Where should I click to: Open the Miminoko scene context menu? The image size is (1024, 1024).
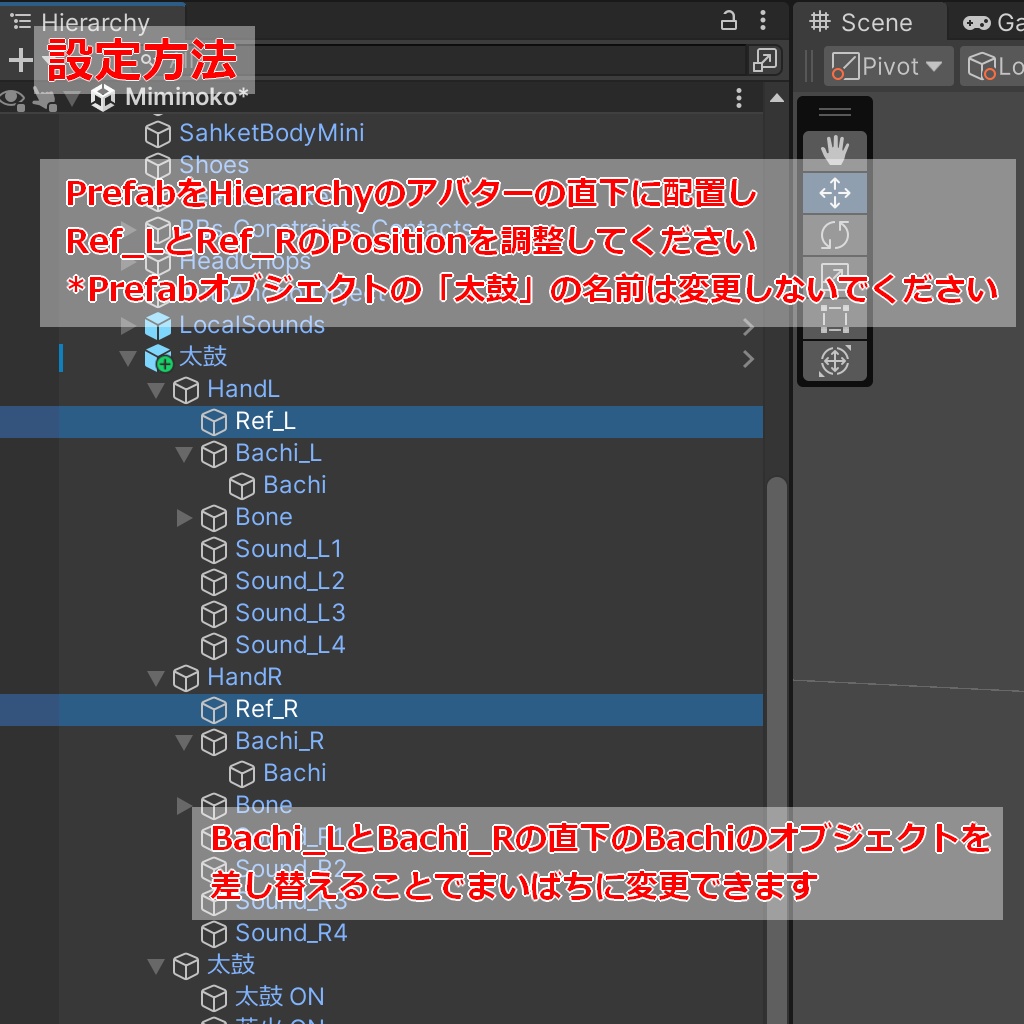[x=739, y=98]
